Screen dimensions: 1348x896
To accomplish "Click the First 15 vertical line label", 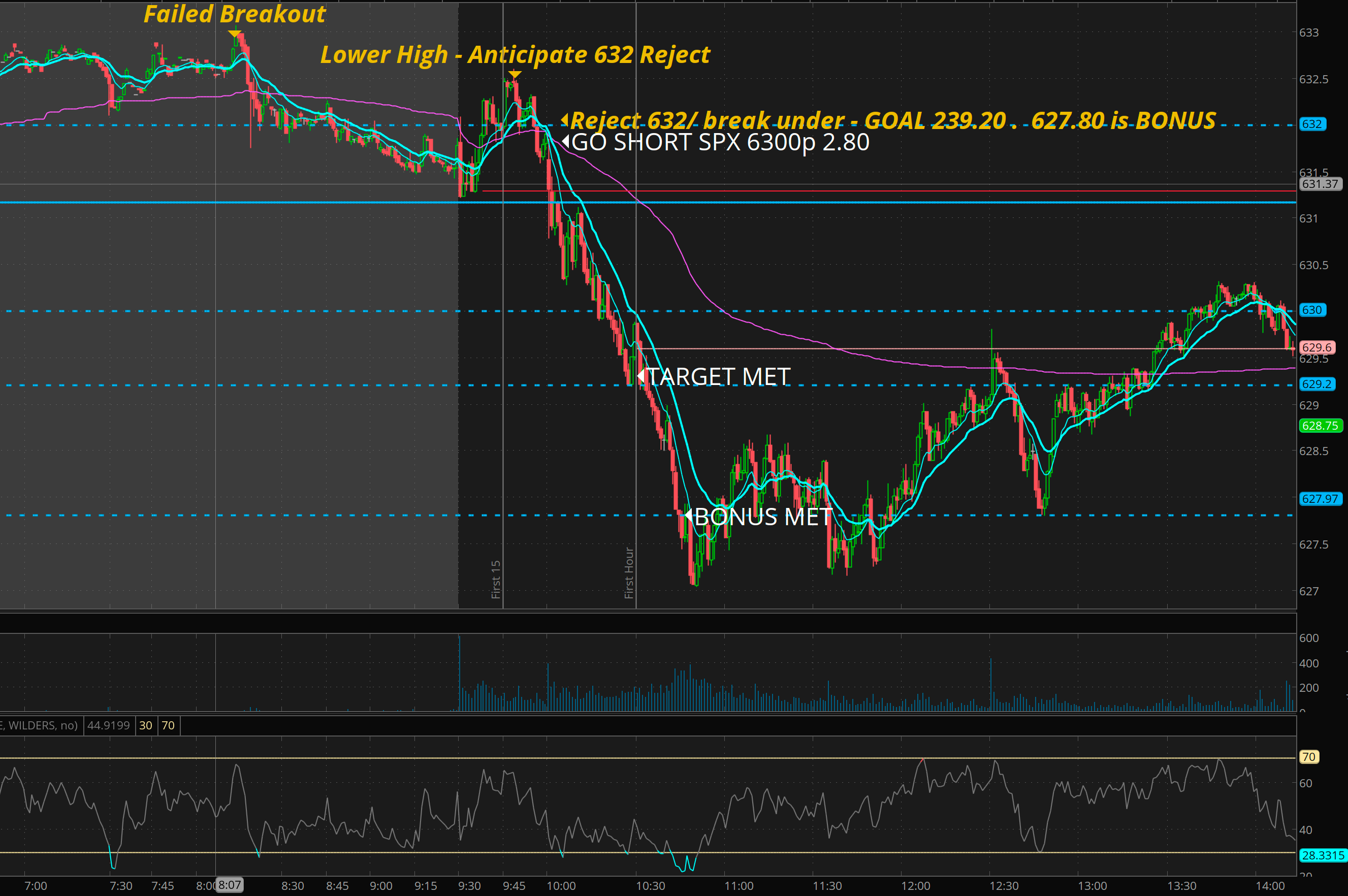I will coord(496,579).
